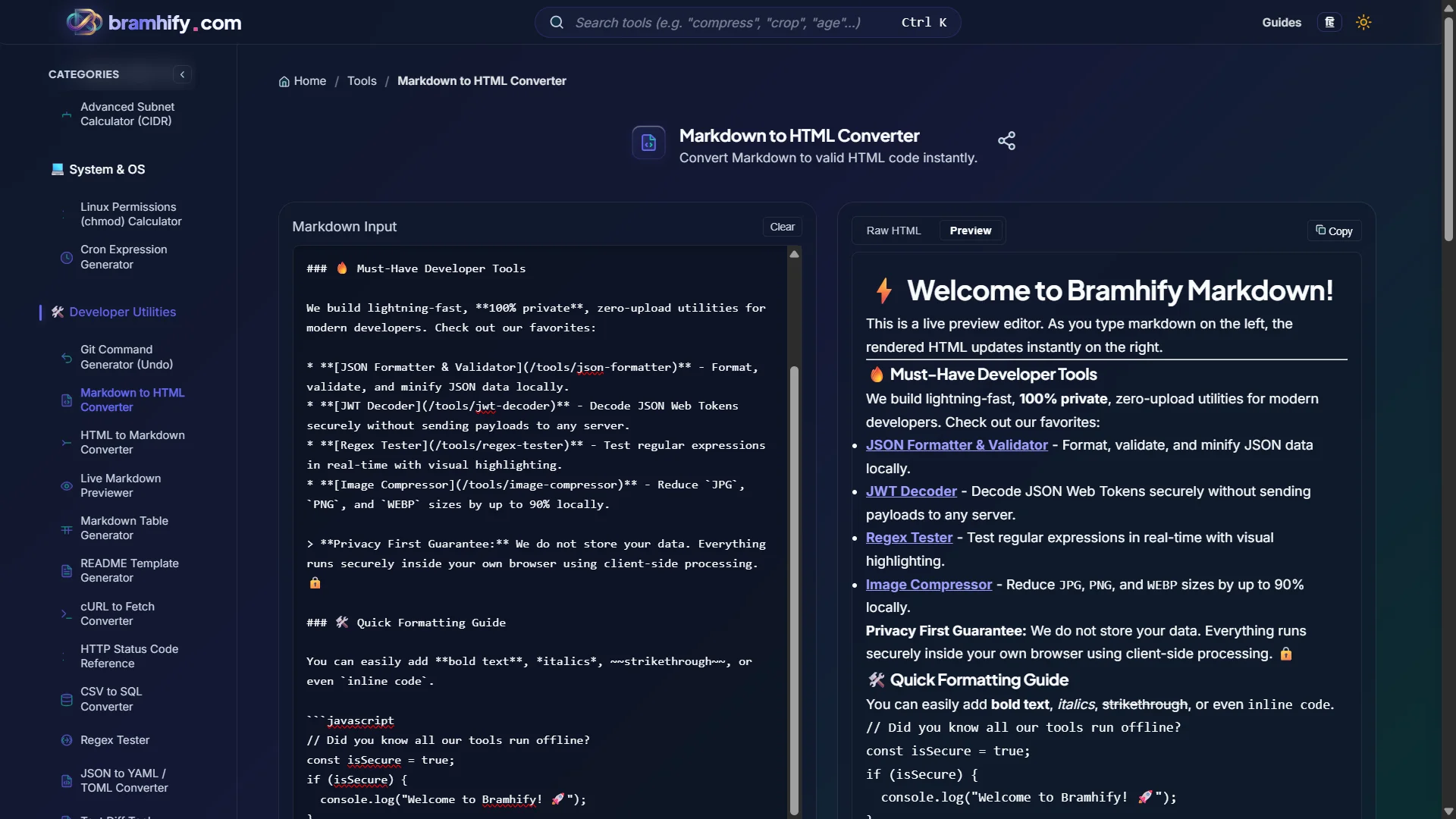Open HTTP Status Code Reference
Screen dimensions: 1456x819
pos(130,657)
